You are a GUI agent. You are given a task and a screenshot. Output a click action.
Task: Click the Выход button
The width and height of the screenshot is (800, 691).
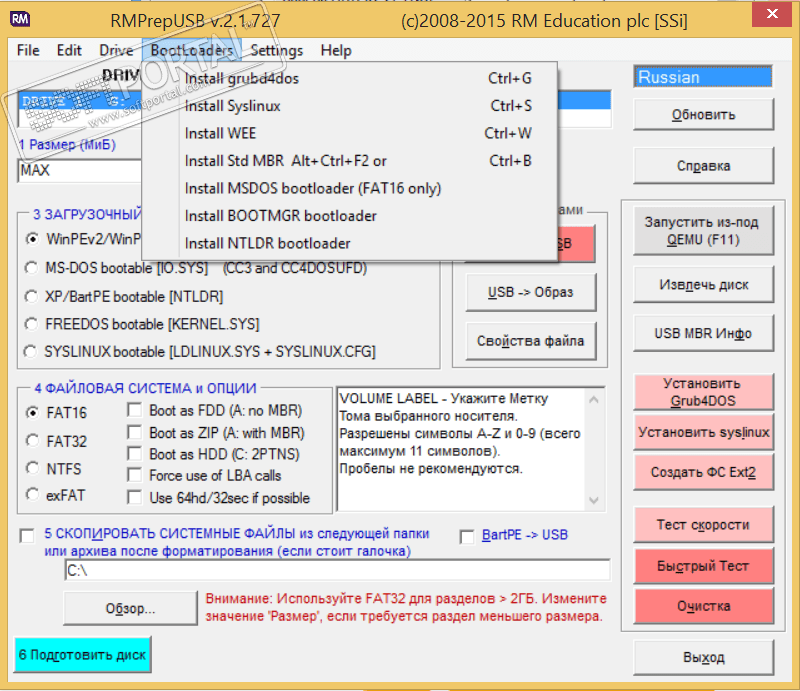pos(704,657)
